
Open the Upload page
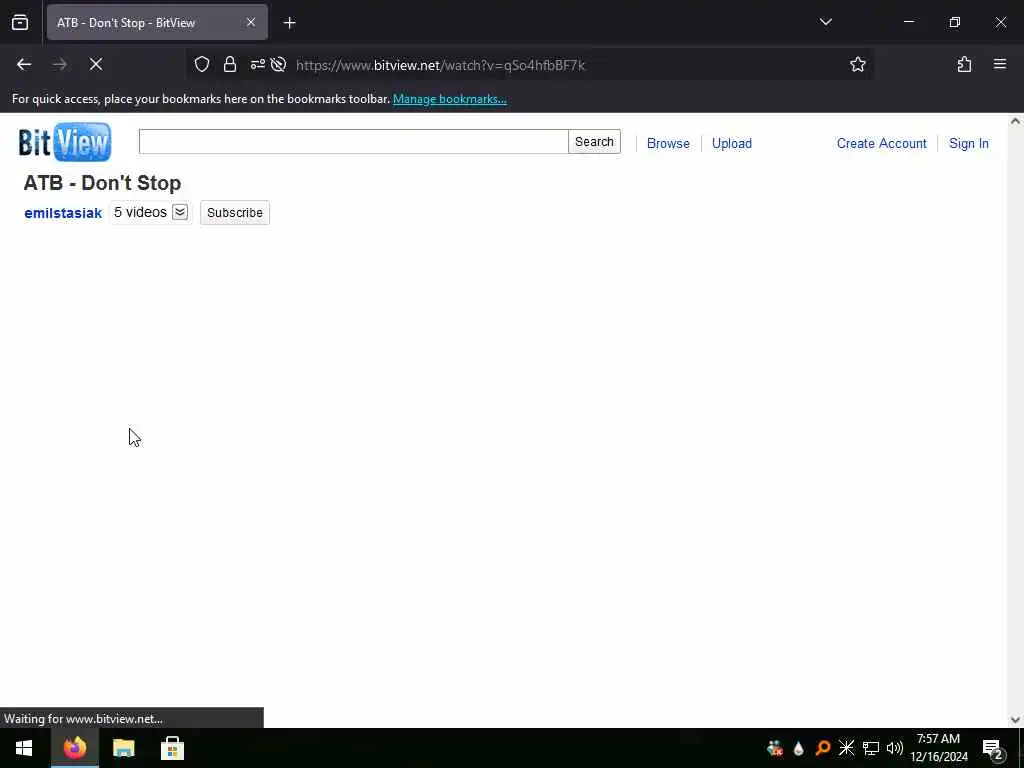pos(731,144)
